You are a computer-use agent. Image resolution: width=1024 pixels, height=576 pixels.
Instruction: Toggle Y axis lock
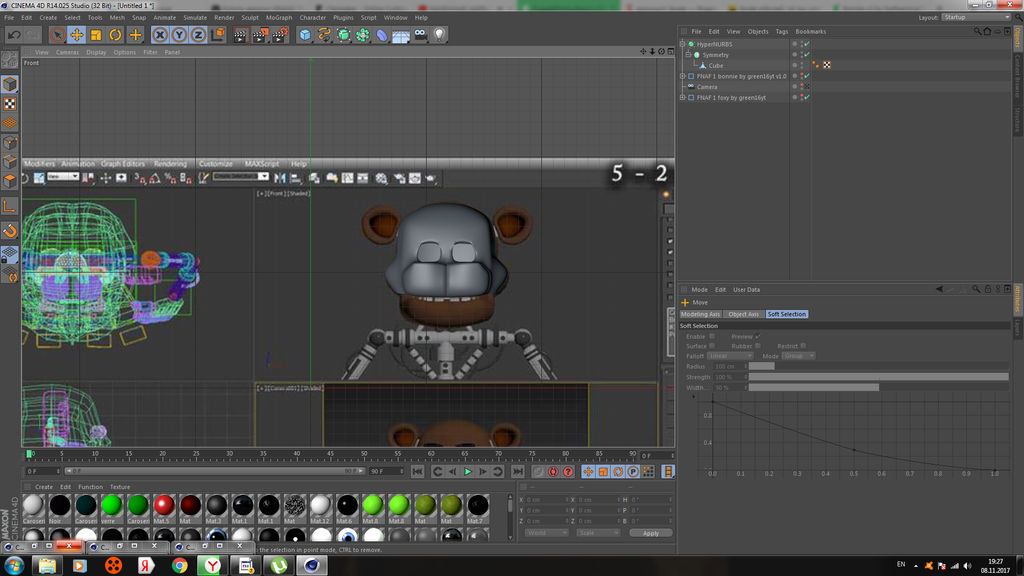click(179, 35)
